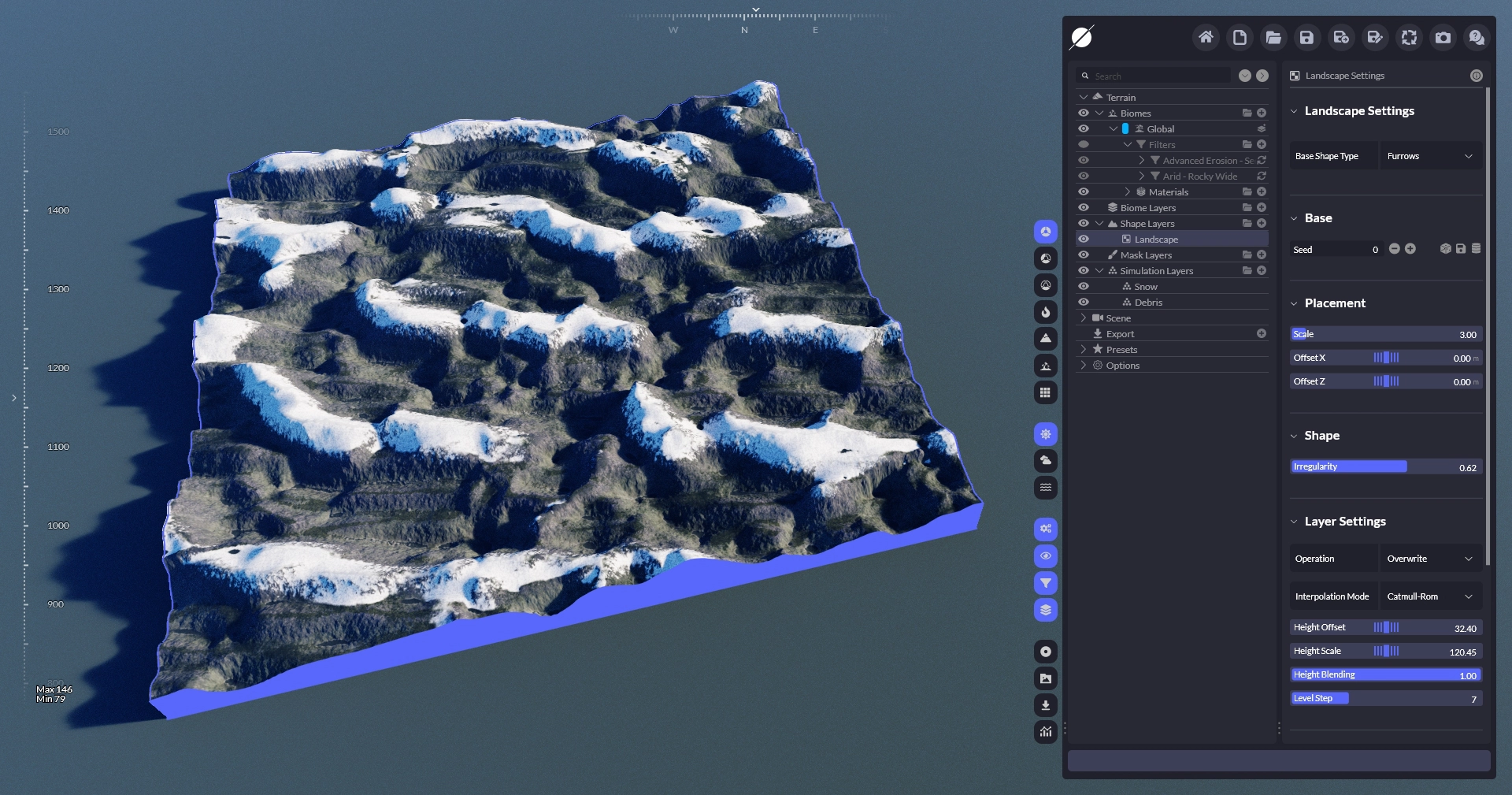Click the flame icon in viewport sidebar
Screen dimensions: 1512x795
1045,312
